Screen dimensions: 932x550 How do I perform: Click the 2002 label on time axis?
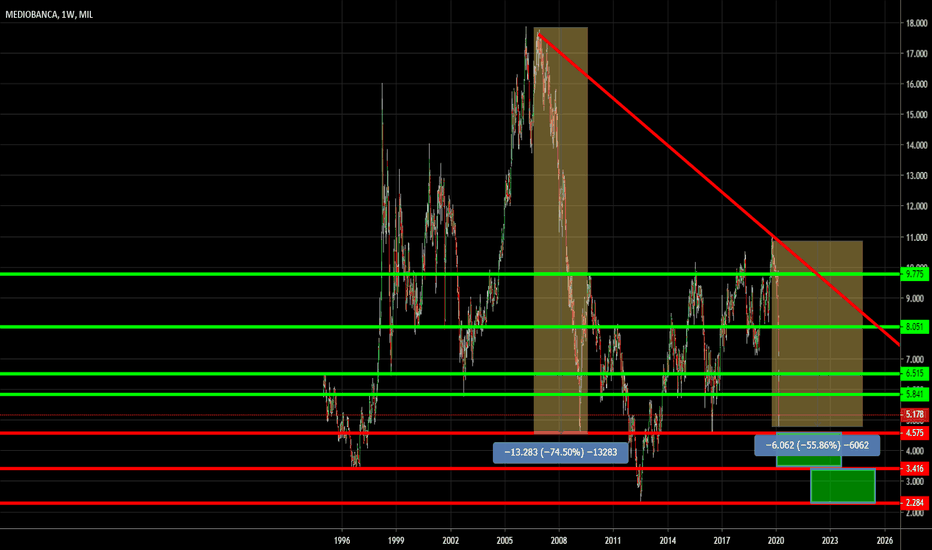tap(451, 540)
